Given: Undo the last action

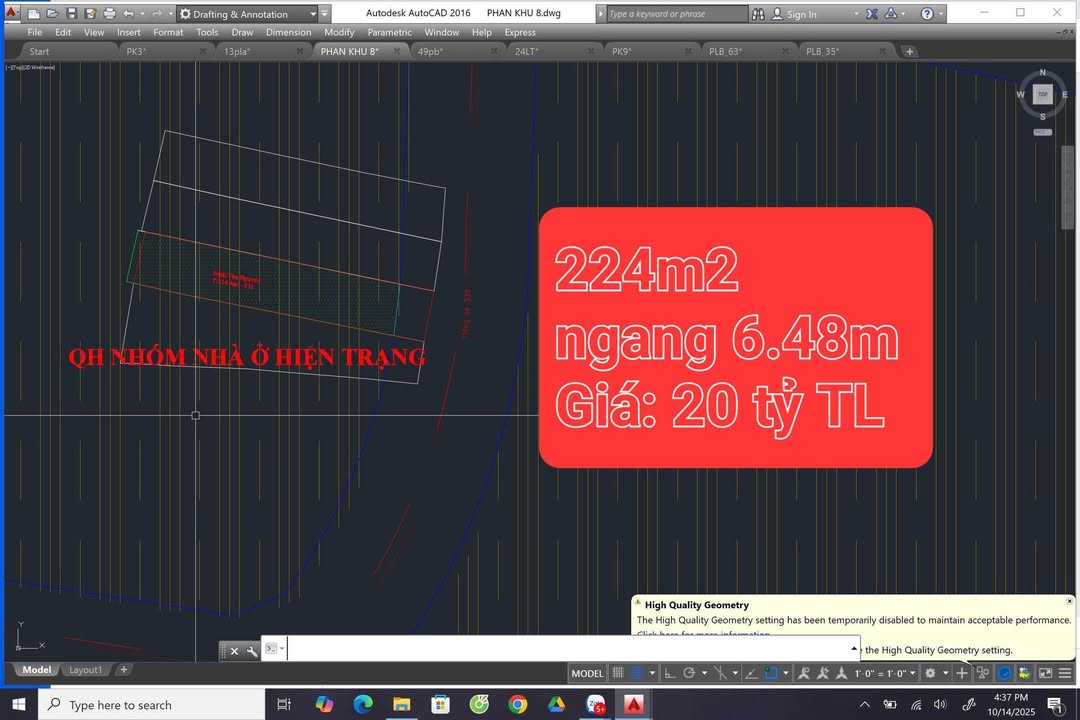Looking at the screenshot, I should pos(128,13).
